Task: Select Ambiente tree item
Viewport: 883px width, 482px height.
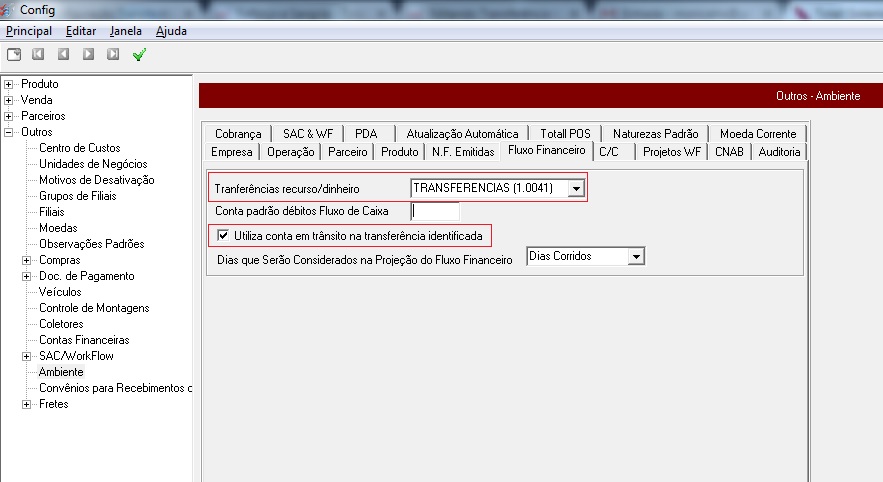Action: 61,372
